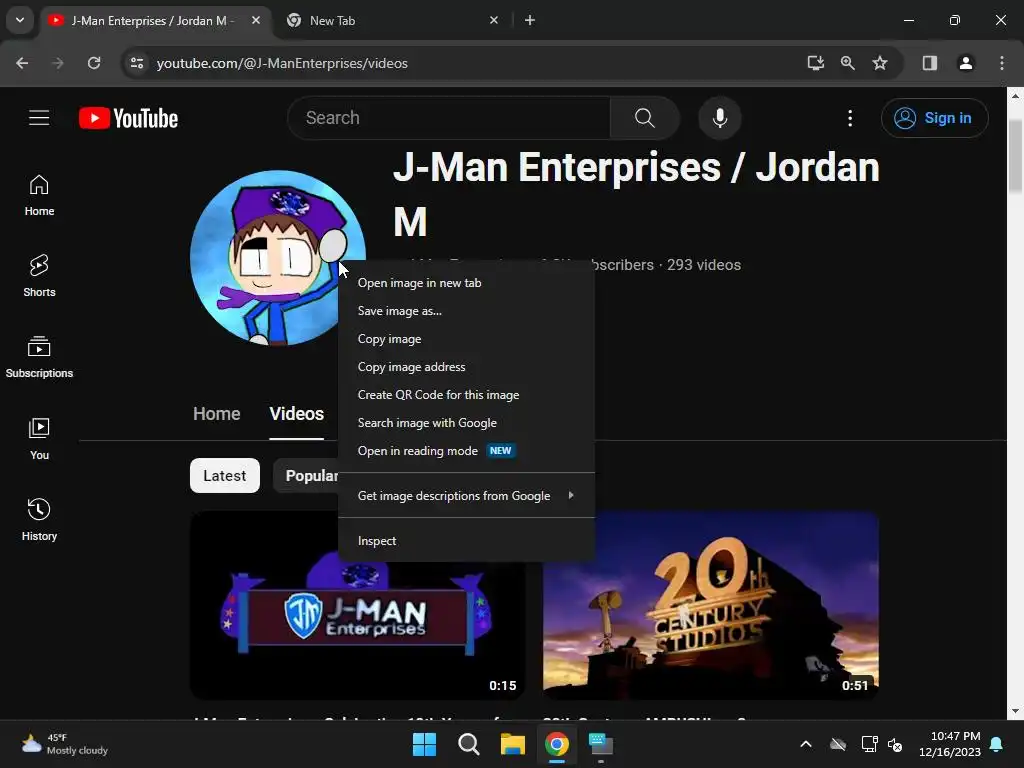1024x768 pixels.
Task: Open taskbar Search
Action: pos(468,744)
